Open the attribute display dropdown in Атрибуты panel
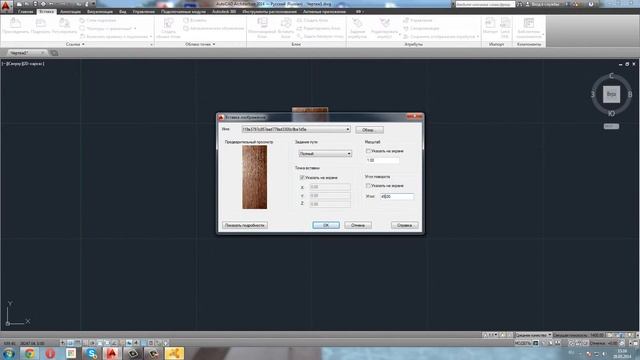 478,36
